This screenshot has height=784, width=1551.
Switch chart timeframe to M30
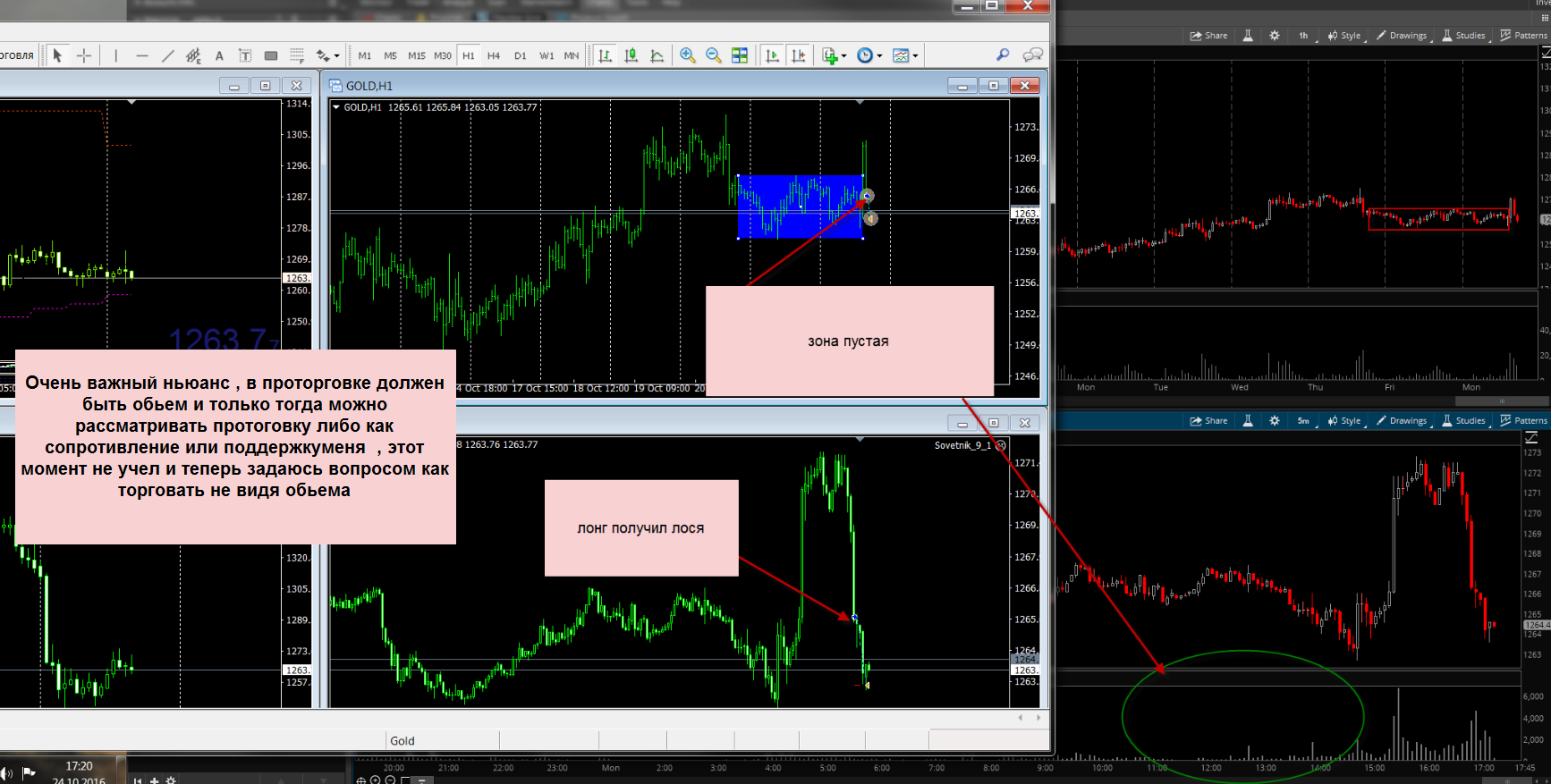point(443,55)
